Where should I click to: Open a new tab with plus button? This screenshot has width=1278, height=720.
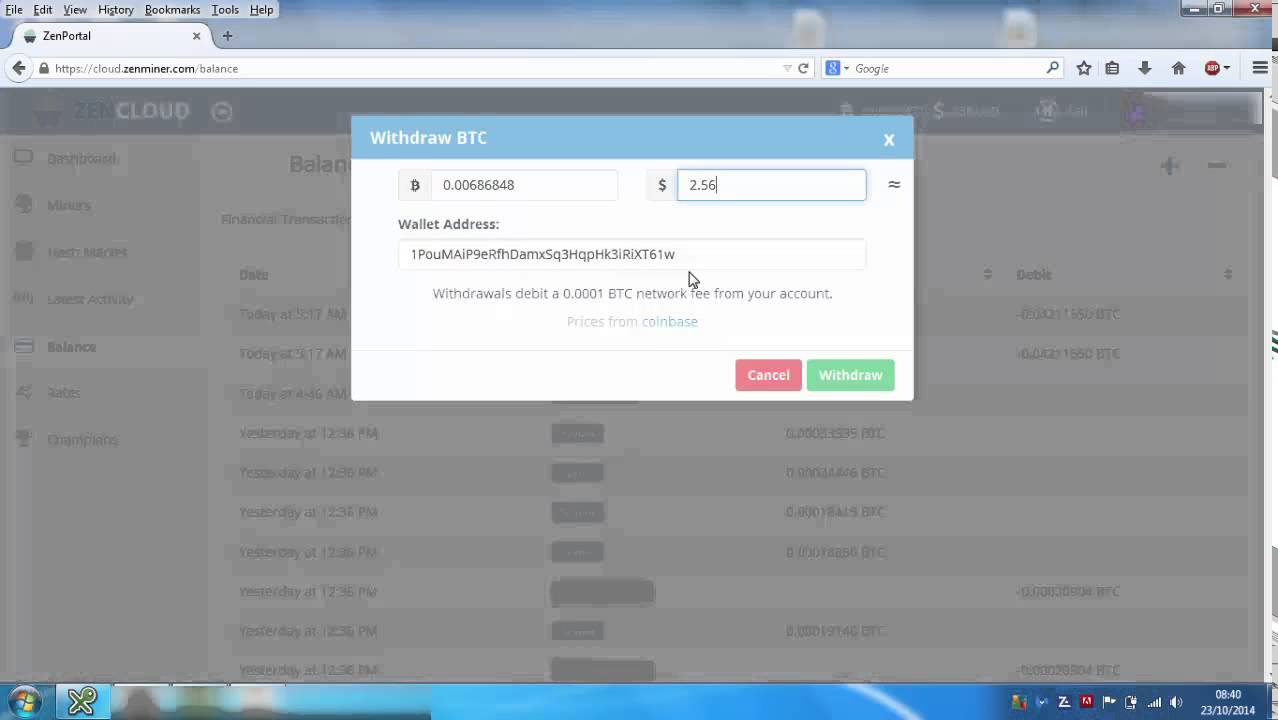point(227,36)
